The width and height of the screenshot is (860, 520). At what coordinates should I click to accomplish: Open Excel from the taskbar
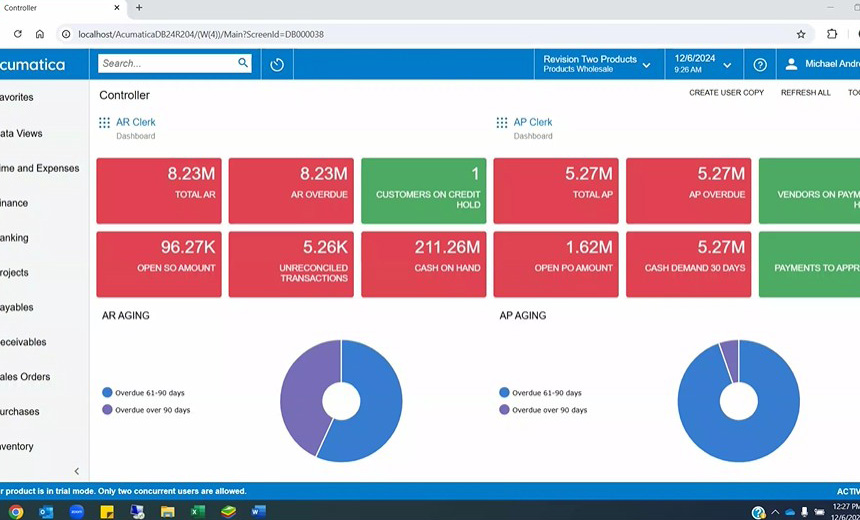(x=197, y=512)
